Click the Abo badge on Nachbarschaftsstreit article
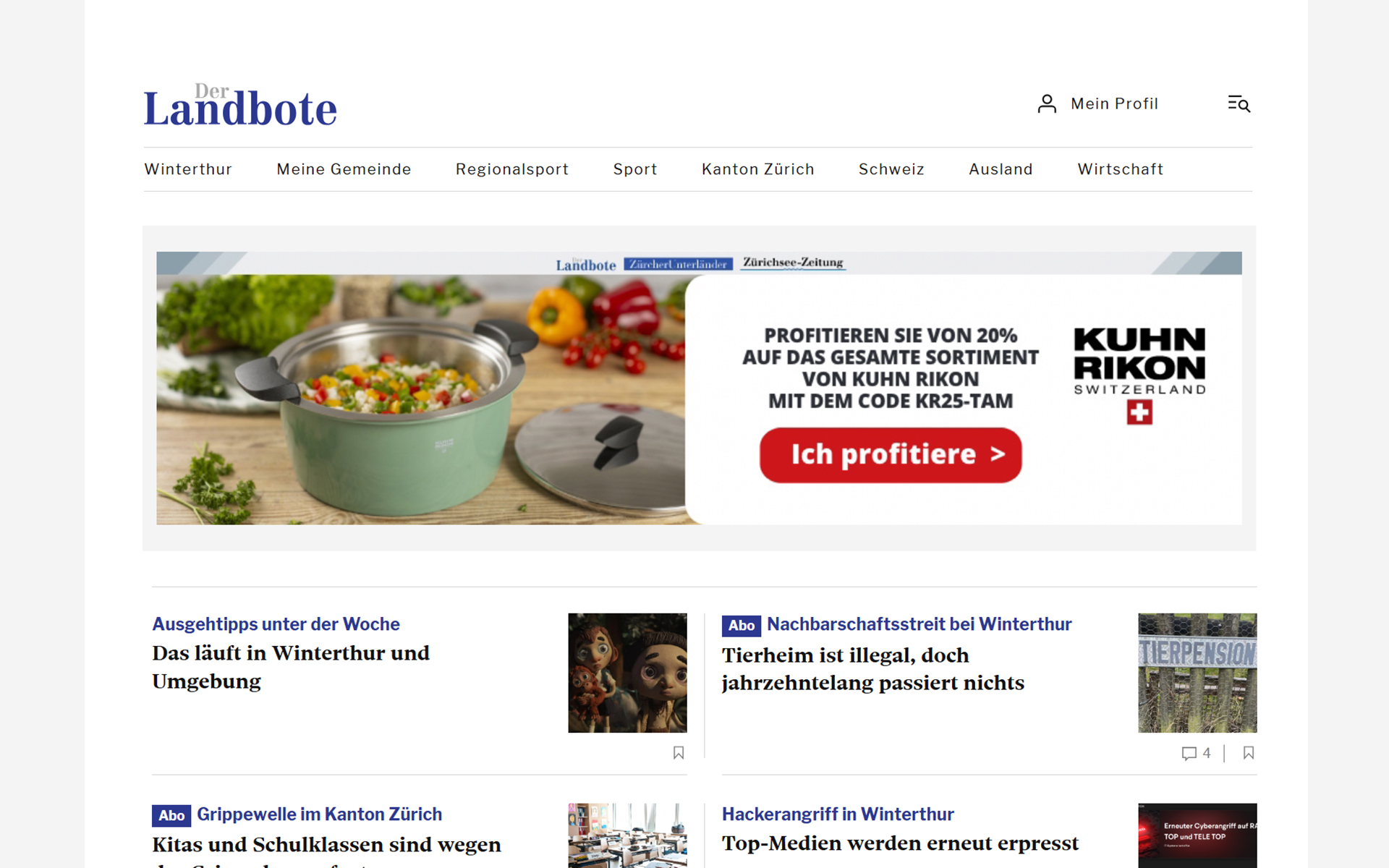 (741, 625)
